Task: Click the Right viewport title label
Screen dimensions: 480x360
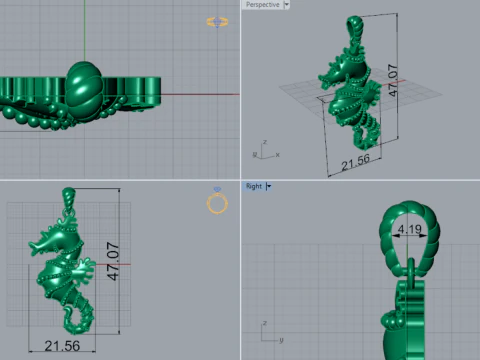Action: (x=254, y=186)
